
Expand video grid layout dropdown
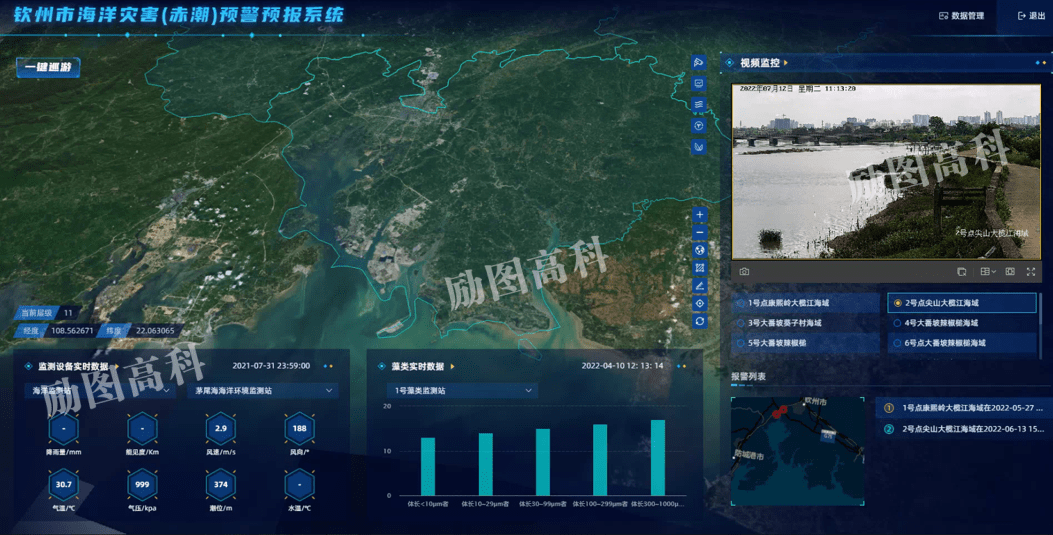pyautogui.click(x=988, y=271)
